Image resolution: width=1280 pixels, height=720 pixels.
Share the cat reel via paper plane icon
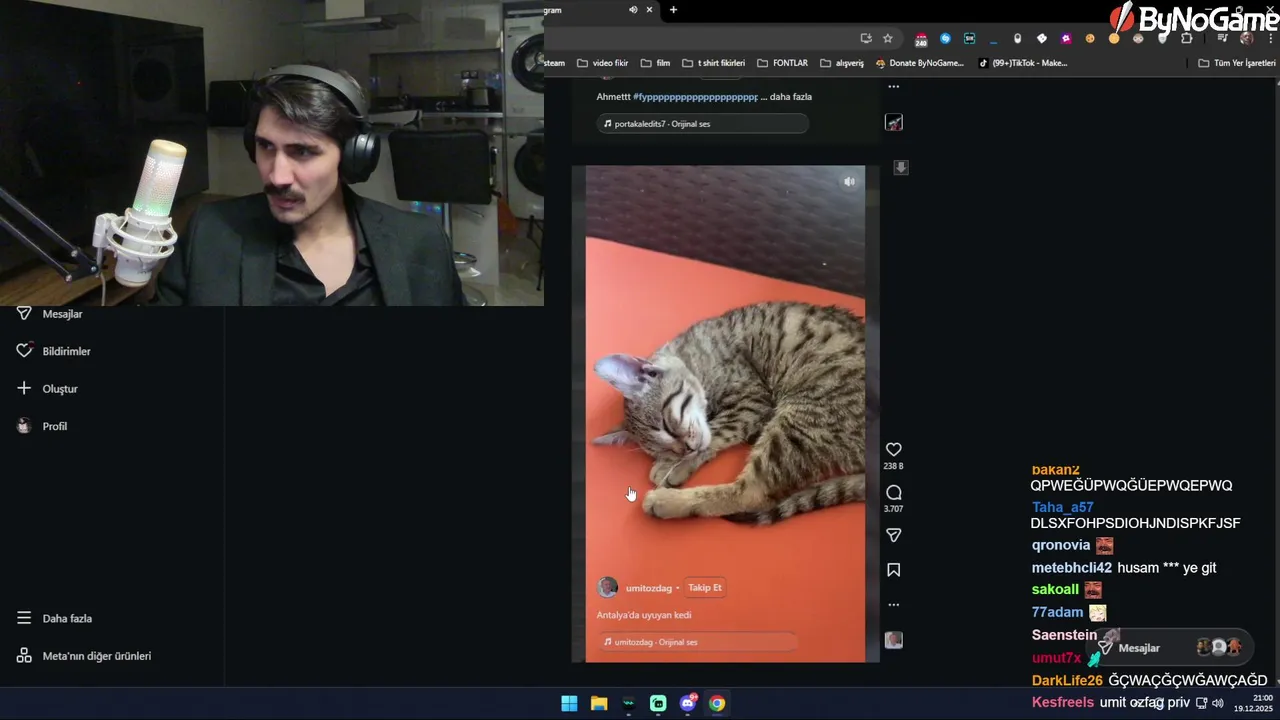[x=894, y=536]
